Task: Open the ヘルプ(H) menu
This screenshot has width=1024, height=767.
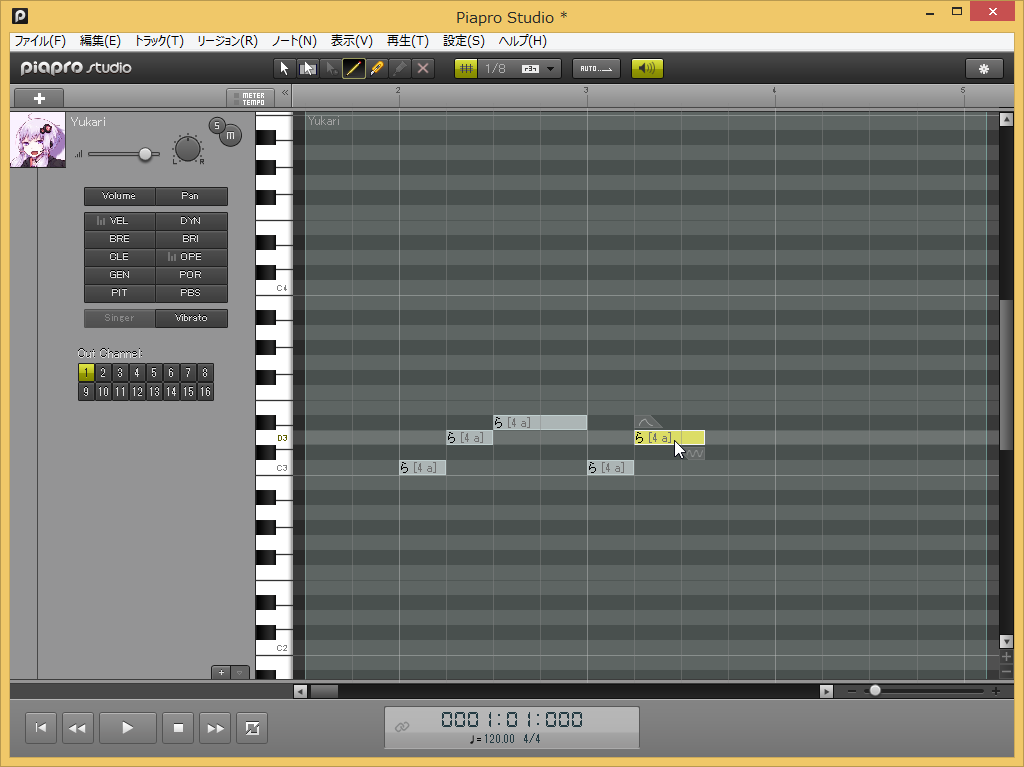Action: click(x=522, y=41)
